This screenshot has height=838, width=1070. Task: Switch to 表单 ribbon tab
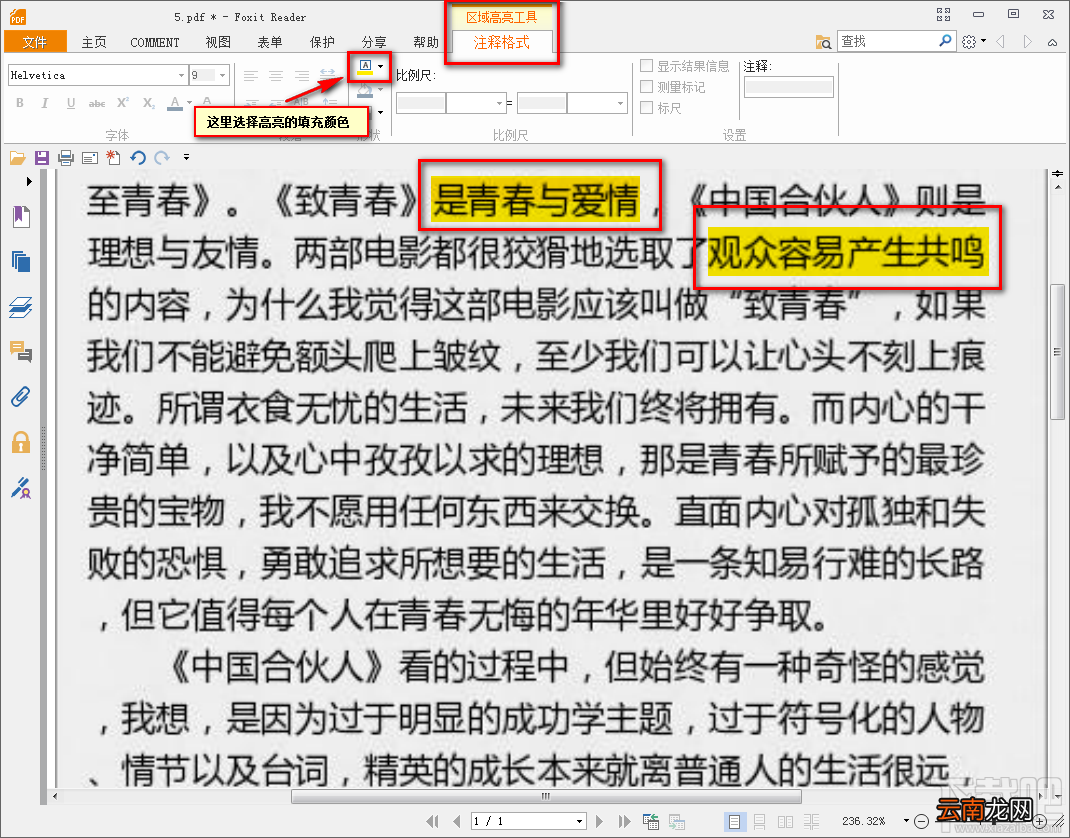coord(270,42)
